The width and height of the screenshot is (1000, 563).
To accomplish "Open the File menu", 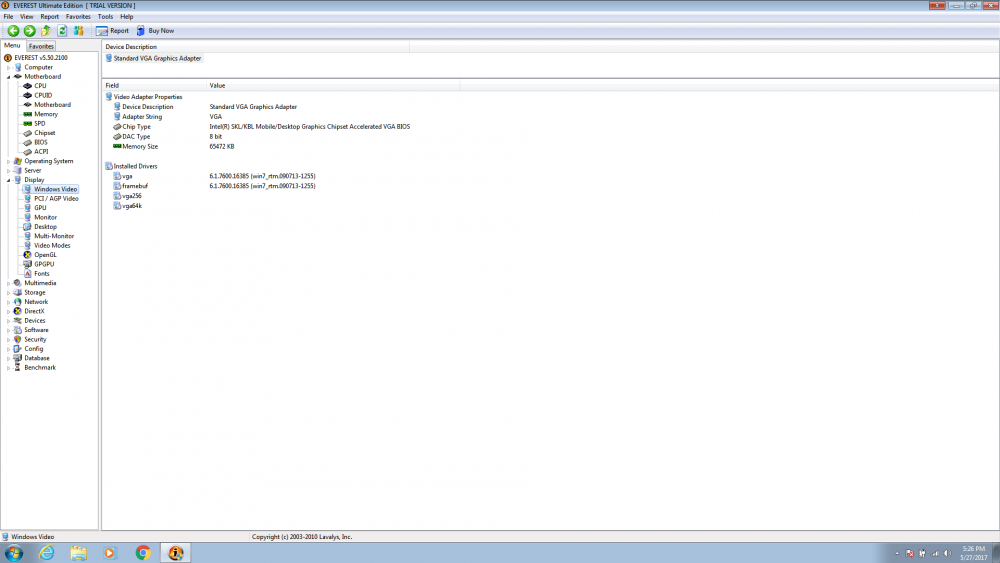I will [8, 17].
